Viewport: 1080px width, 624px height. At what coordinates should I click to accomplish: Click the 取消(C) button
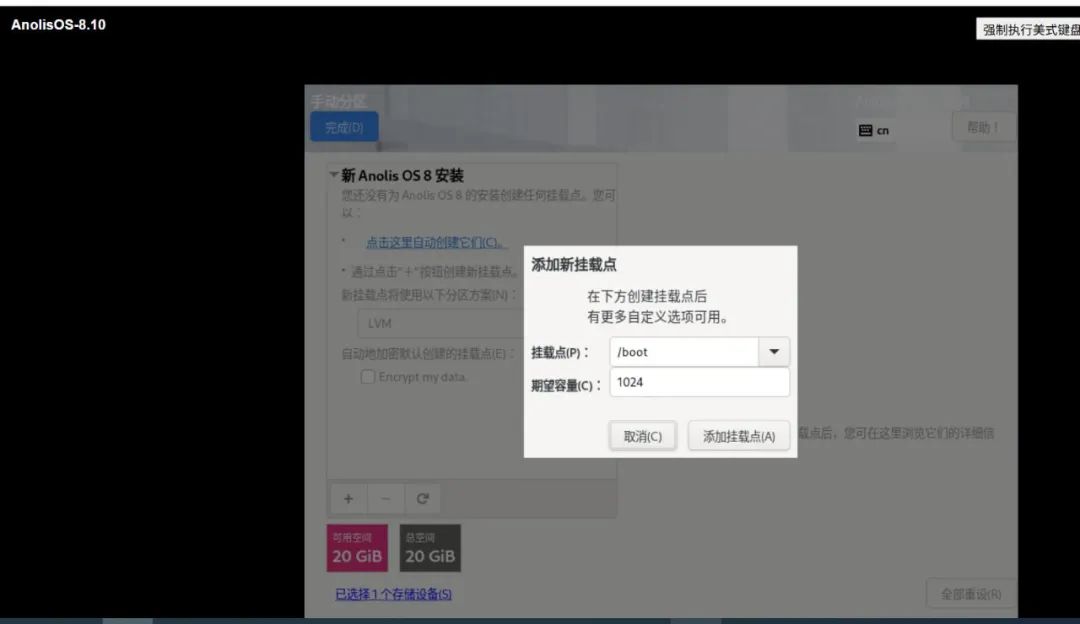[643, 436]
